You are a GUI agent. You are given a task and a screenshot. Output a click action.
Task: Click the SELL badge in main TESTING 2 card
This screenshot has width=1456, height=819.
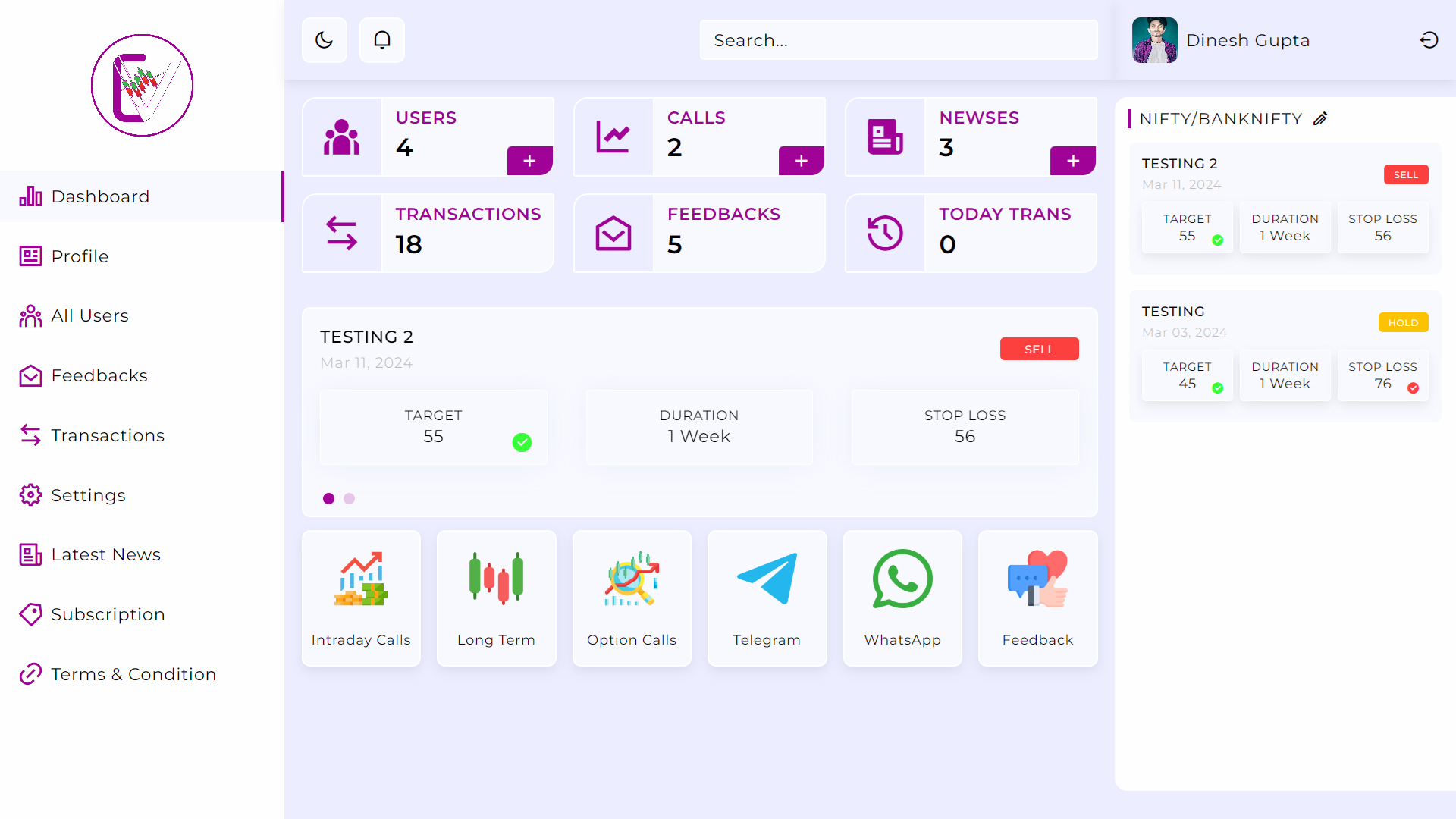tap(1039, 349)
